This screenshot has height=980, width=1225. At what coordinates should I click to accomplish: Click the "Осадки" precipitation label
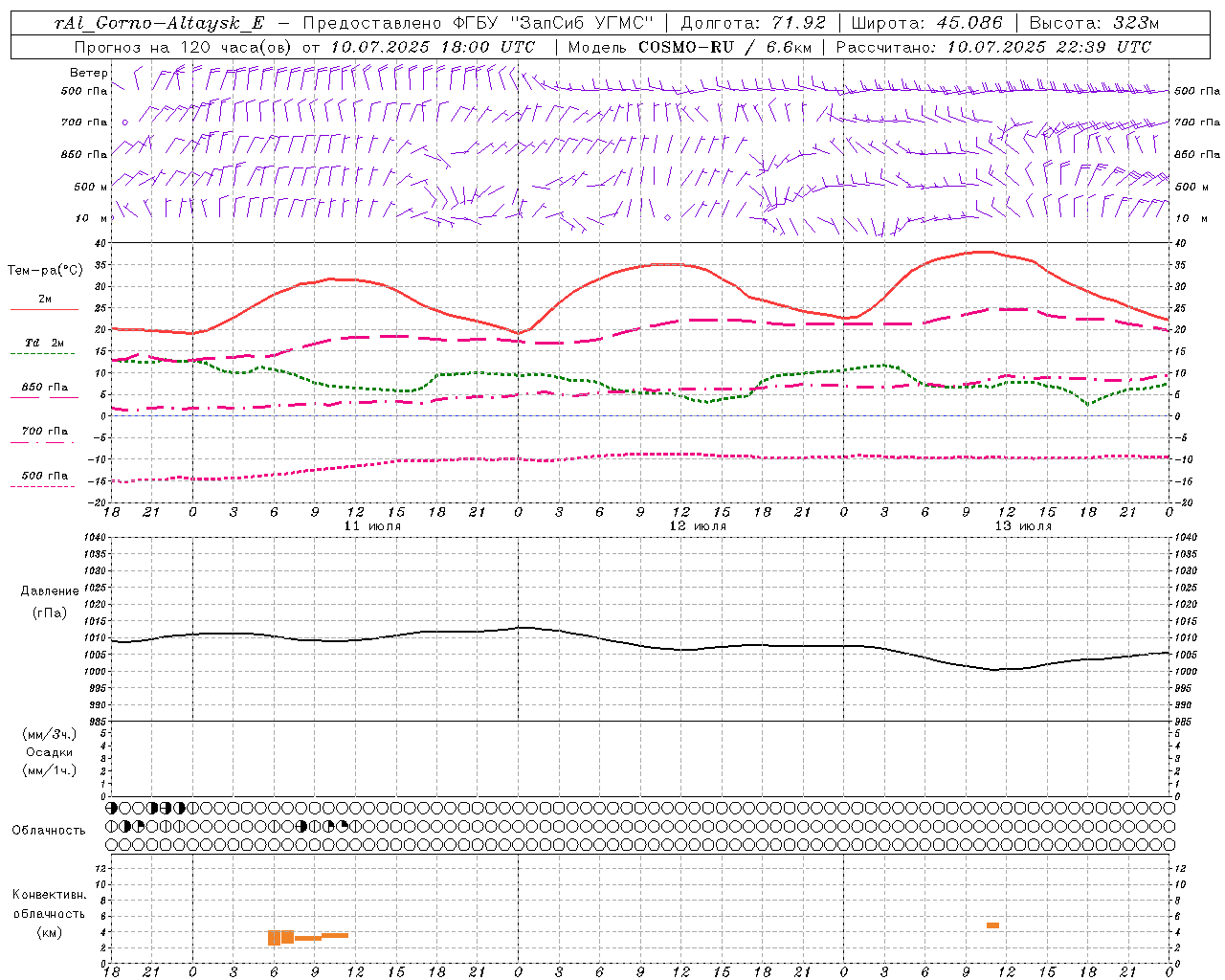pos(50,752)
